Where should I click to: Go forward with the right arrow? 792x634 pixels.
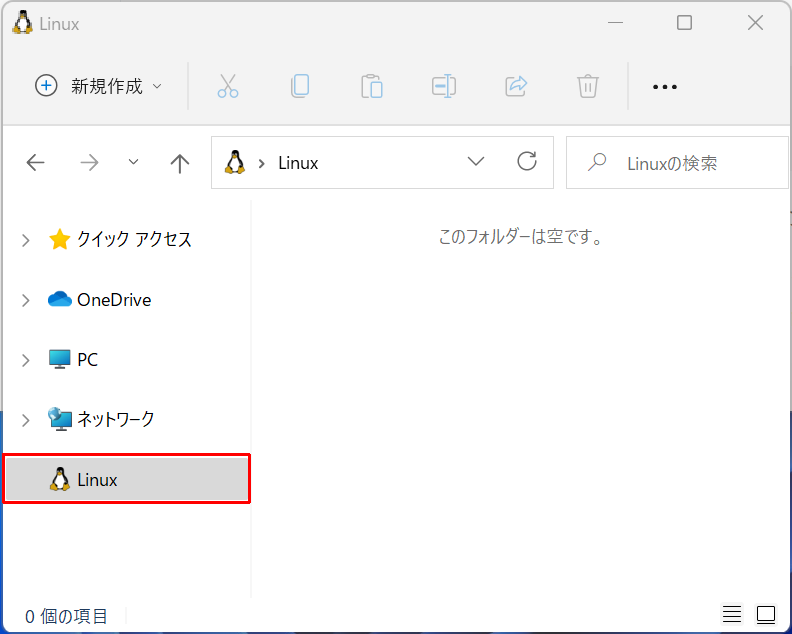89,163
